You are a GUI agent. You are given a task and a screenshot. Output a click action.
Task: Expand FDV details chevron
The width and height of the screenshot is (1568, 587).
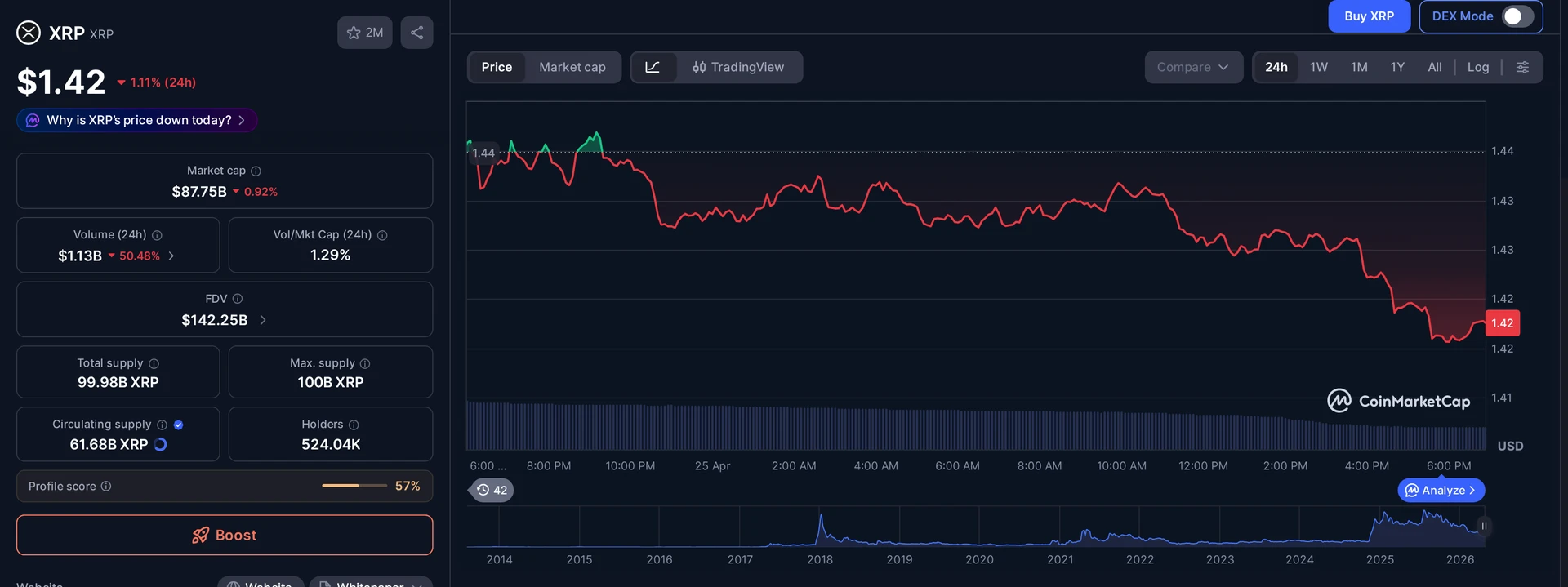(x=263, y=320)
